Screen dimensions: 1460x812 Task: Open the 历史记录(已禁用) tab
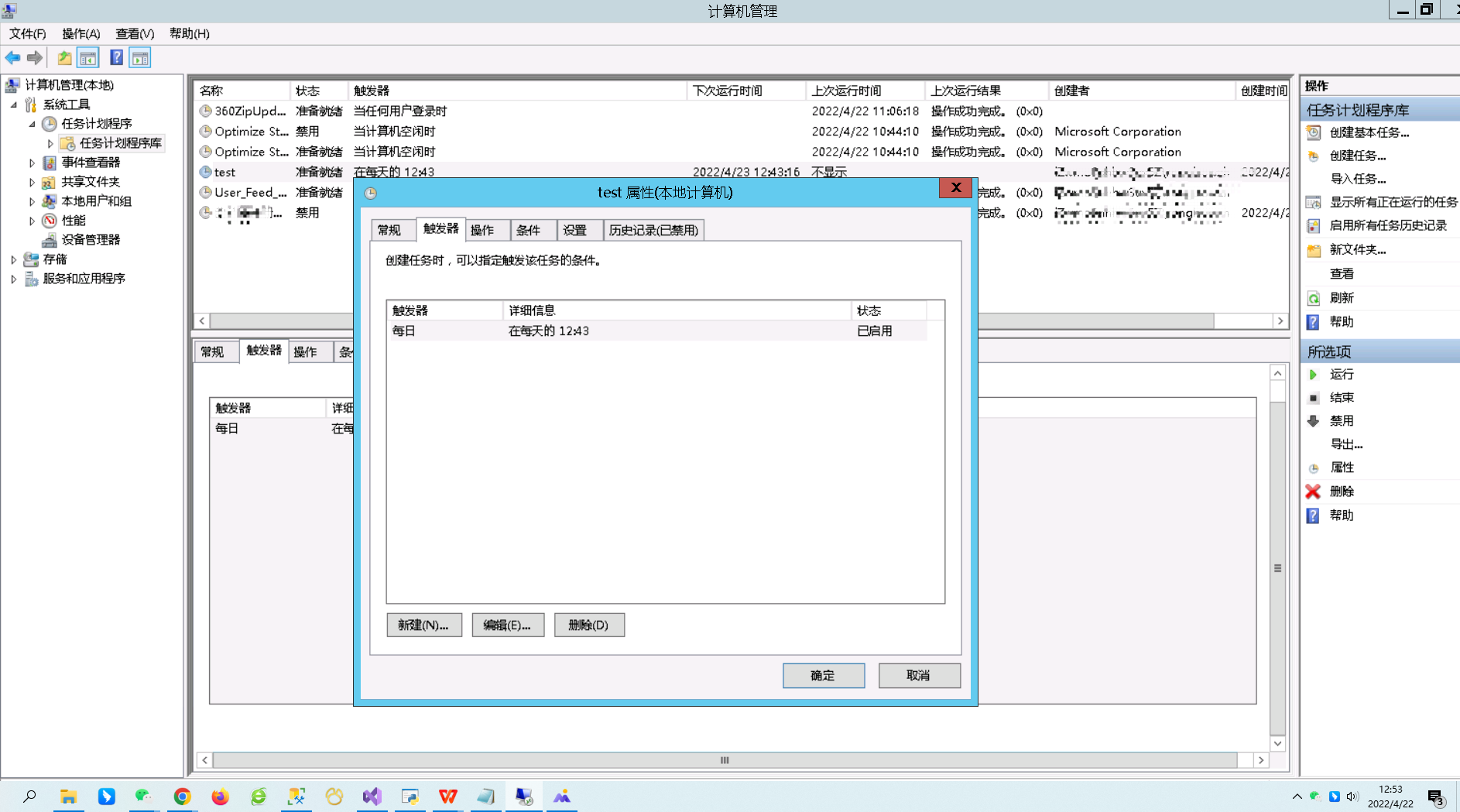point(654,230)
